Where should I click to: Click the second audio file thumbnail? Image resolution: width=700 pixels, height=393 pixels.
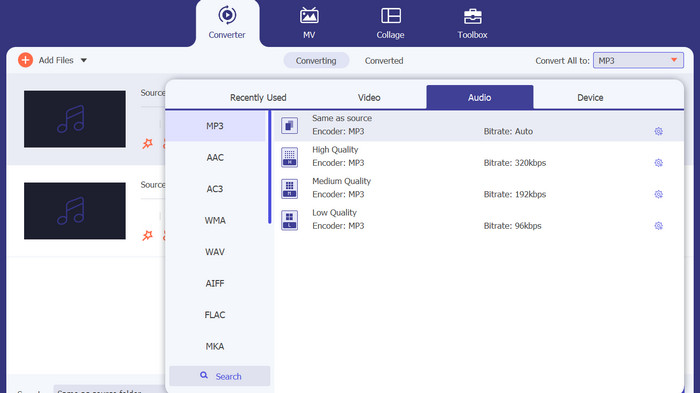[75, 211]
